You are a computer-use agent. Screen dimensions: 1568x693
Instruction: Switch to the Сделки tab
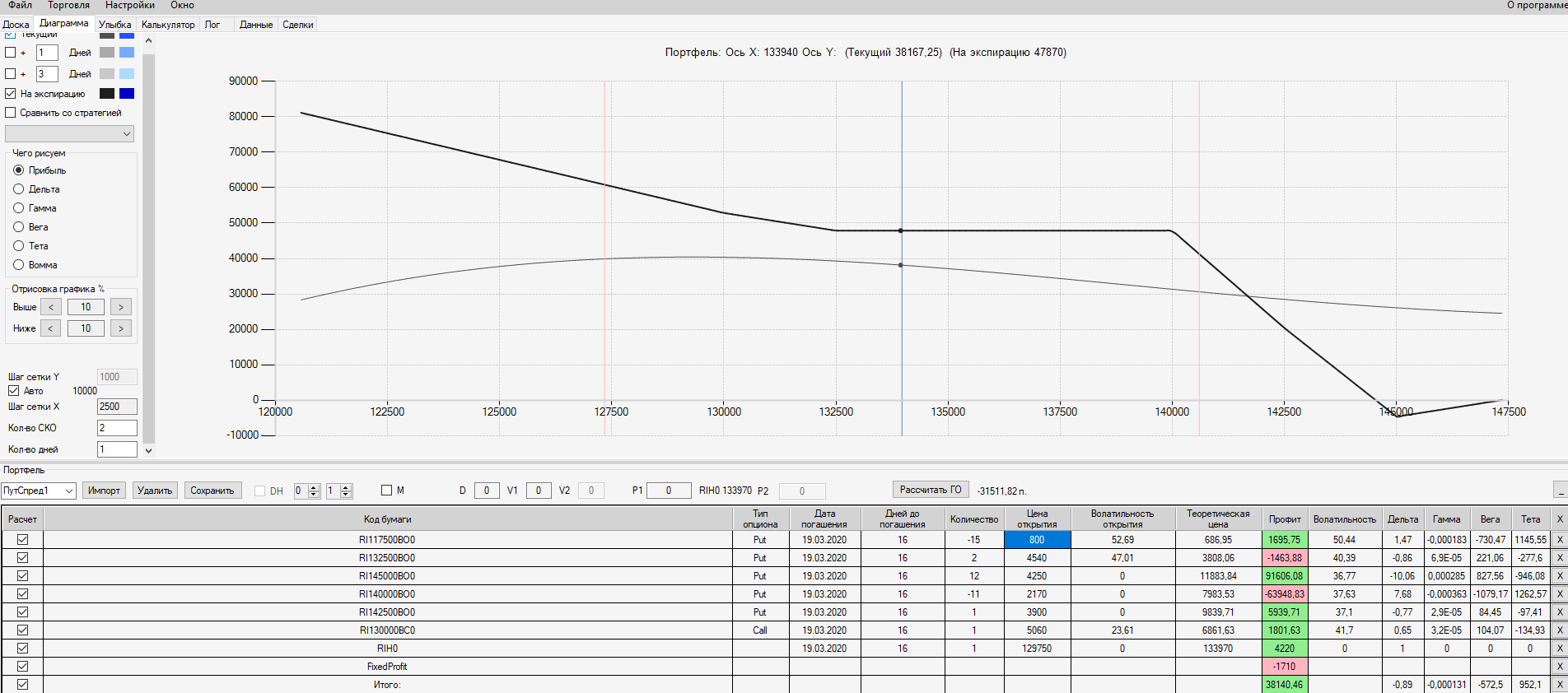[x=298, y=25]
